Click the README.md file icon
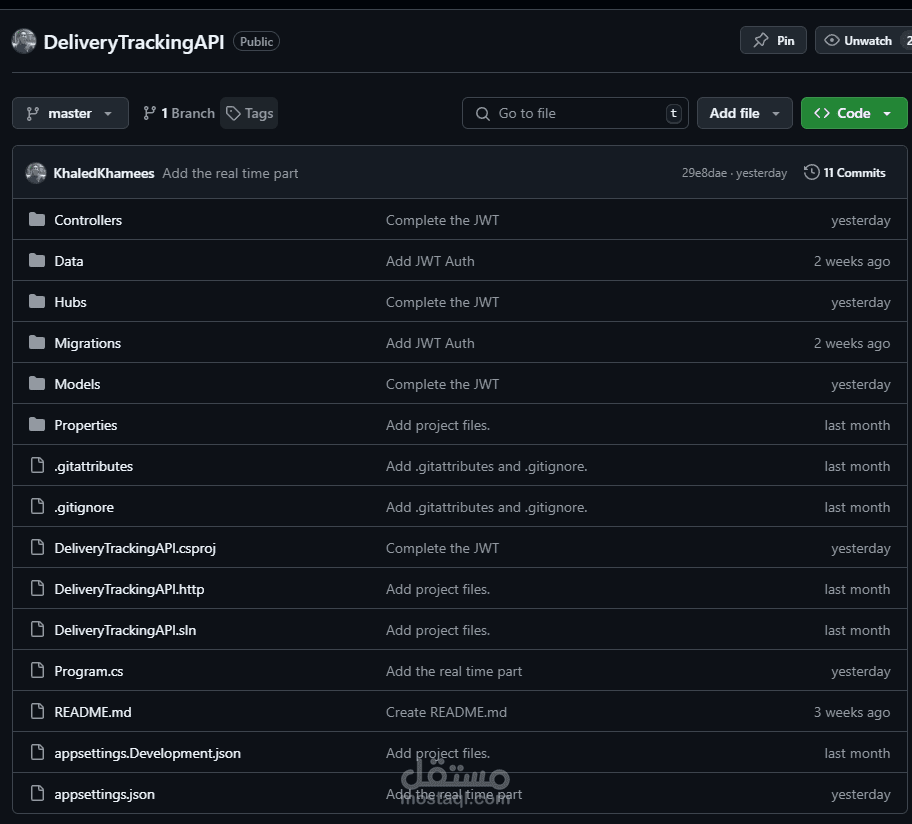This screenshot has width=912, height=824. click(37, 711)
